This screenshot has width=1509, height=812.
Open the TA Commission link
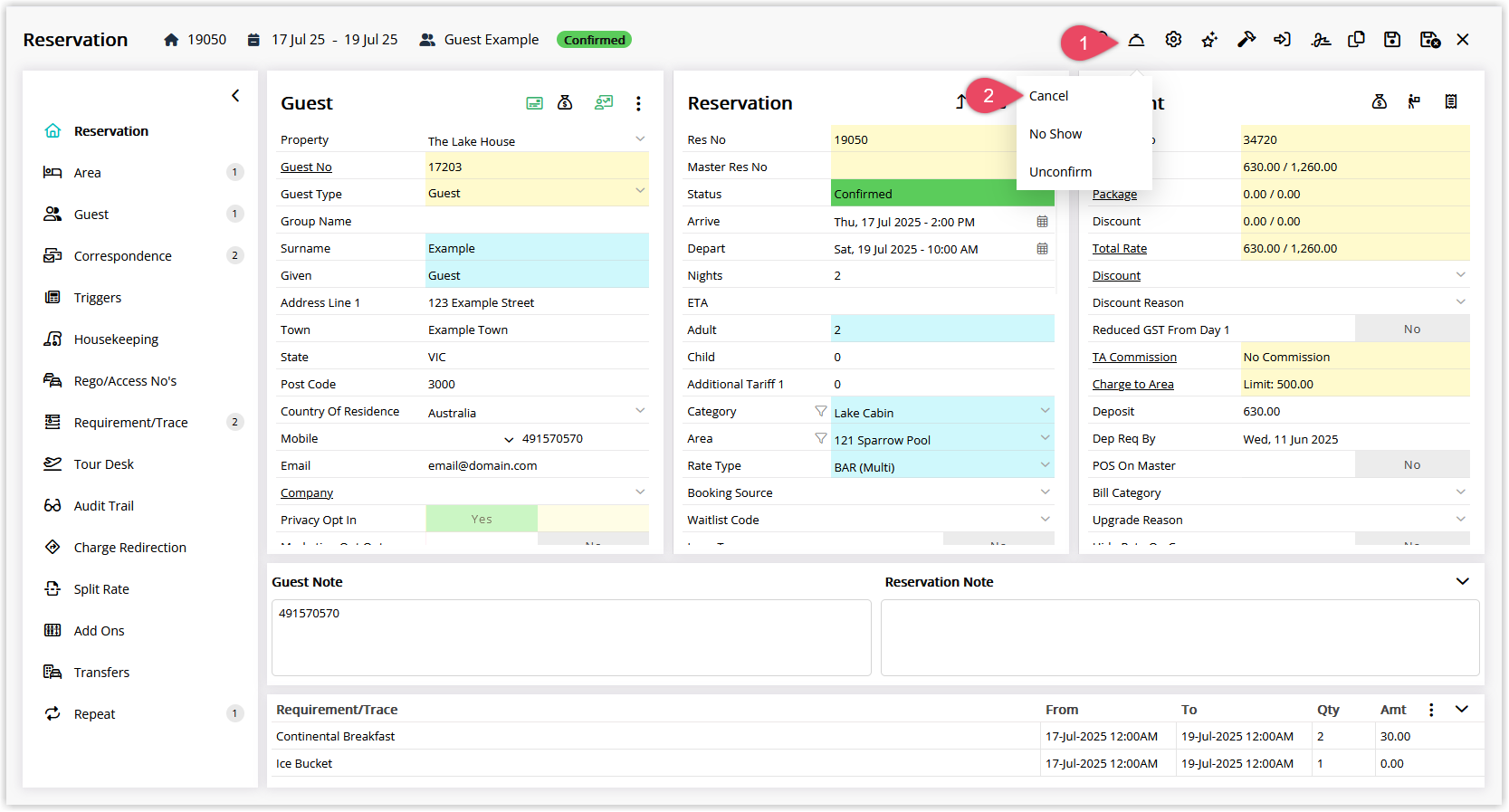tap(1134, 357)
